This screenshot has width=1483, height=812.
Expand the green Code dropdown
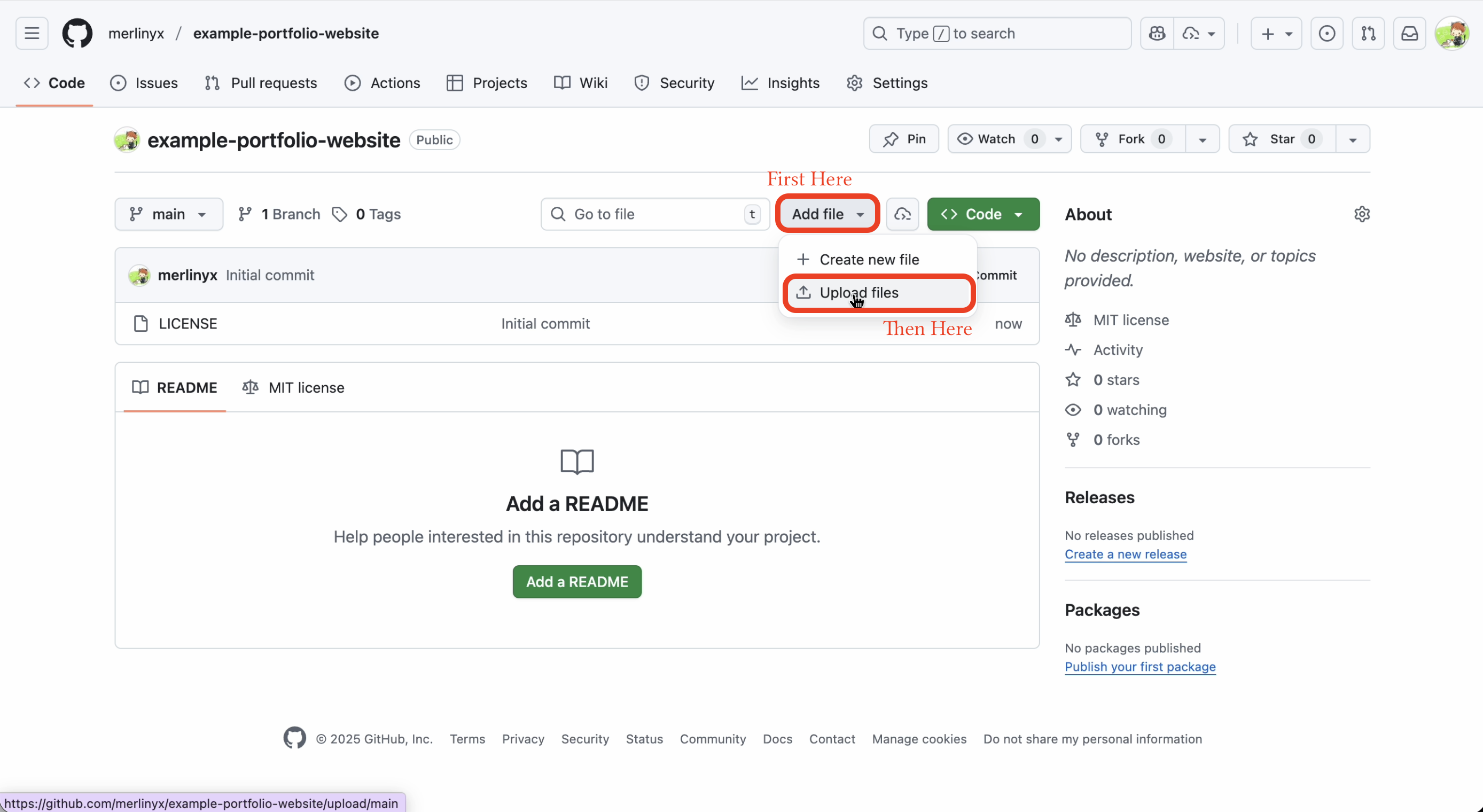pos(984,214)
